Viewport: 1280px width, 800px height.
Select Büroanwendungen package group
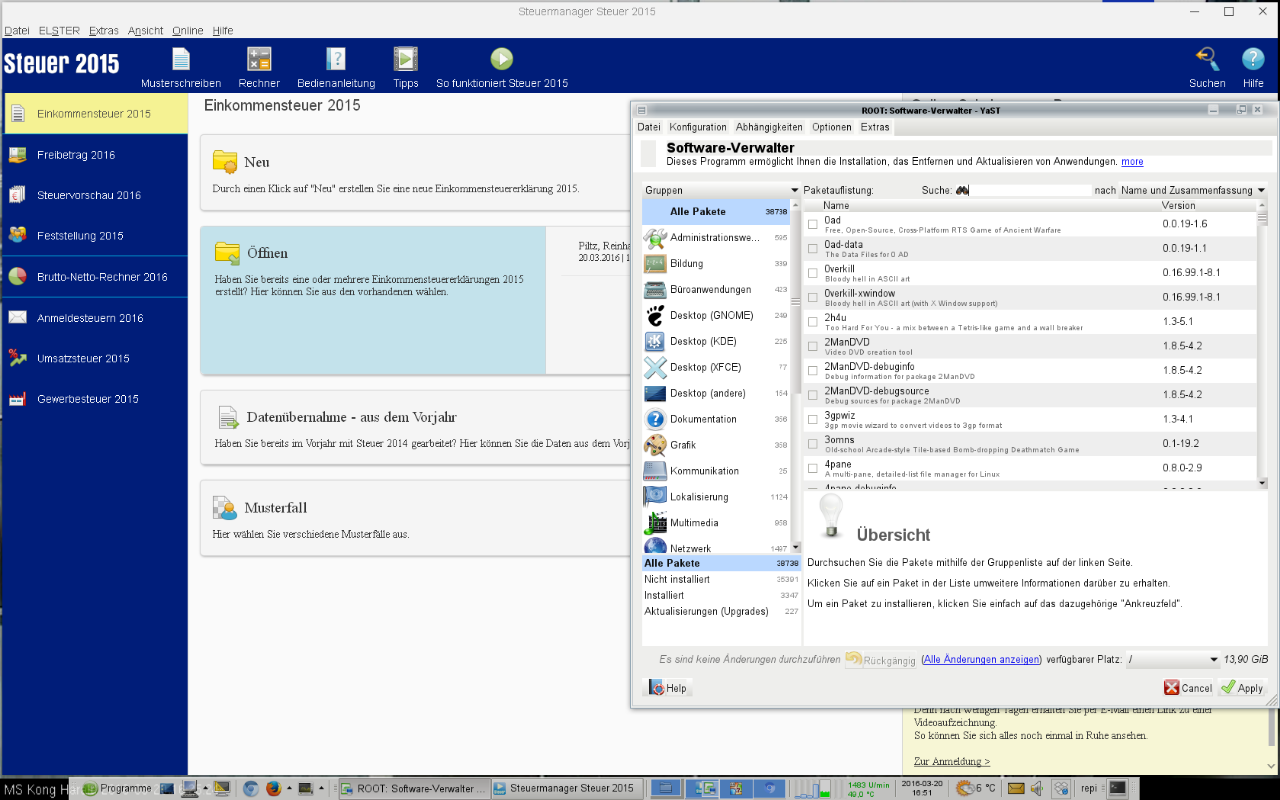point(716,290)
